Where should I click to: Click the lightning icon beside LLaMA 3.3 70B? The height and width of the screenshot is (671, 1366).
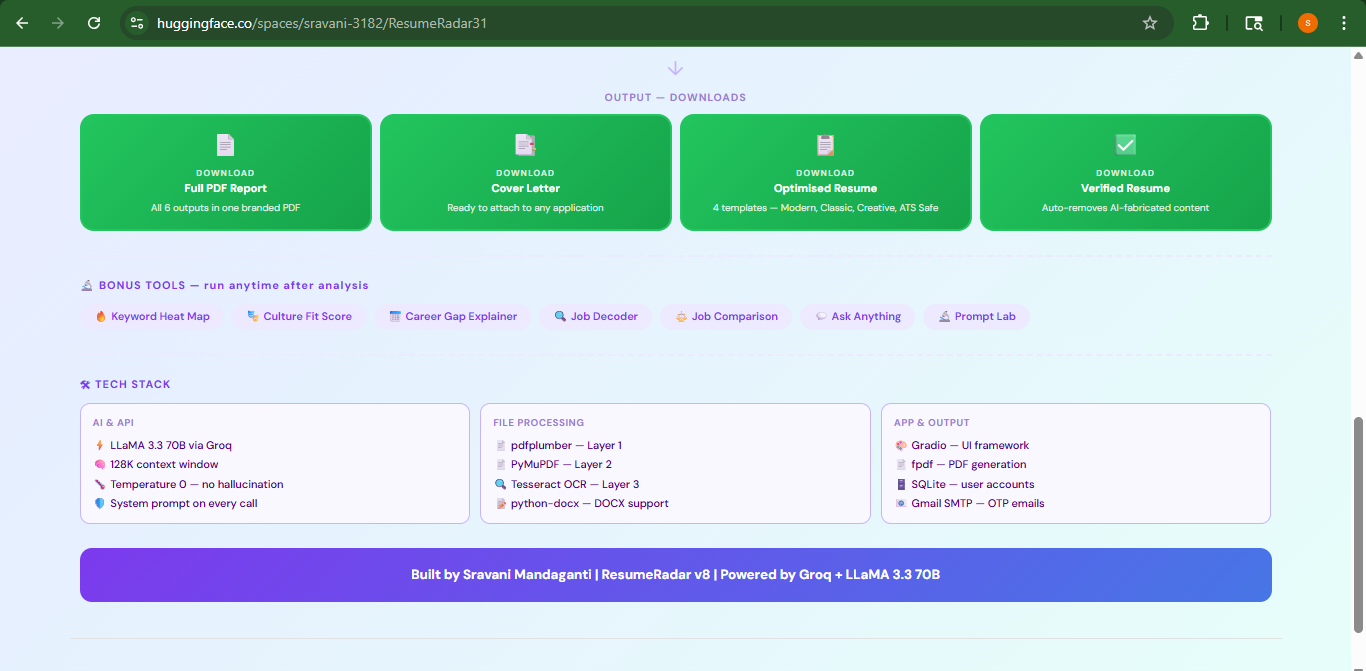click(x=100, y=446)
